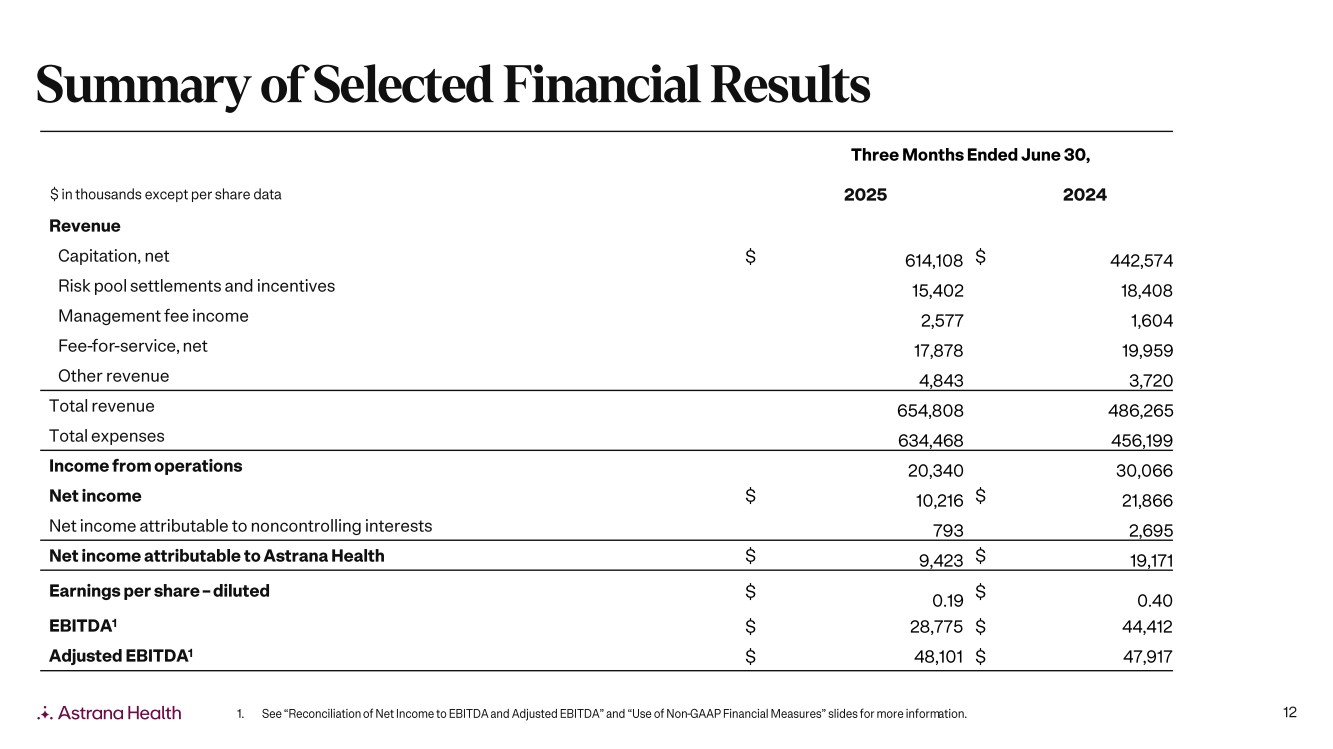Select the Income from operations label
The width and height of the screenshot is (1333, 749).
click(x=146, y=466)
